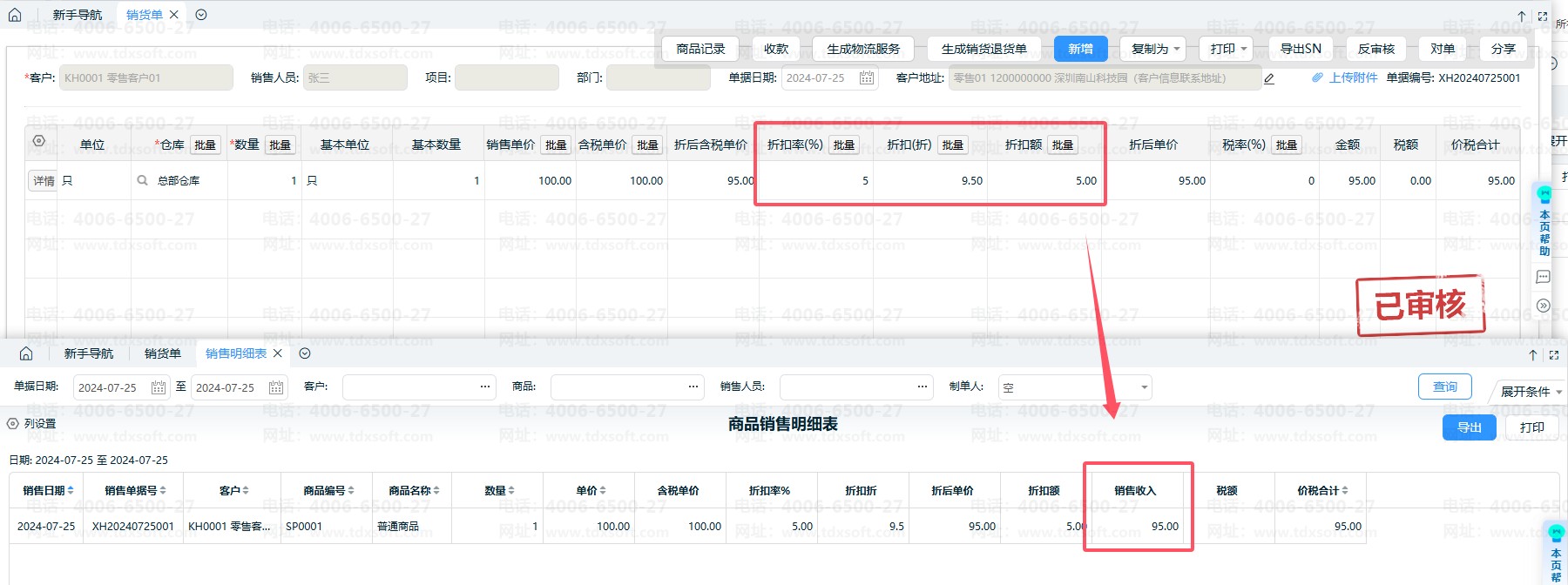Click the 反审核 button

(x=1375, y=49)
